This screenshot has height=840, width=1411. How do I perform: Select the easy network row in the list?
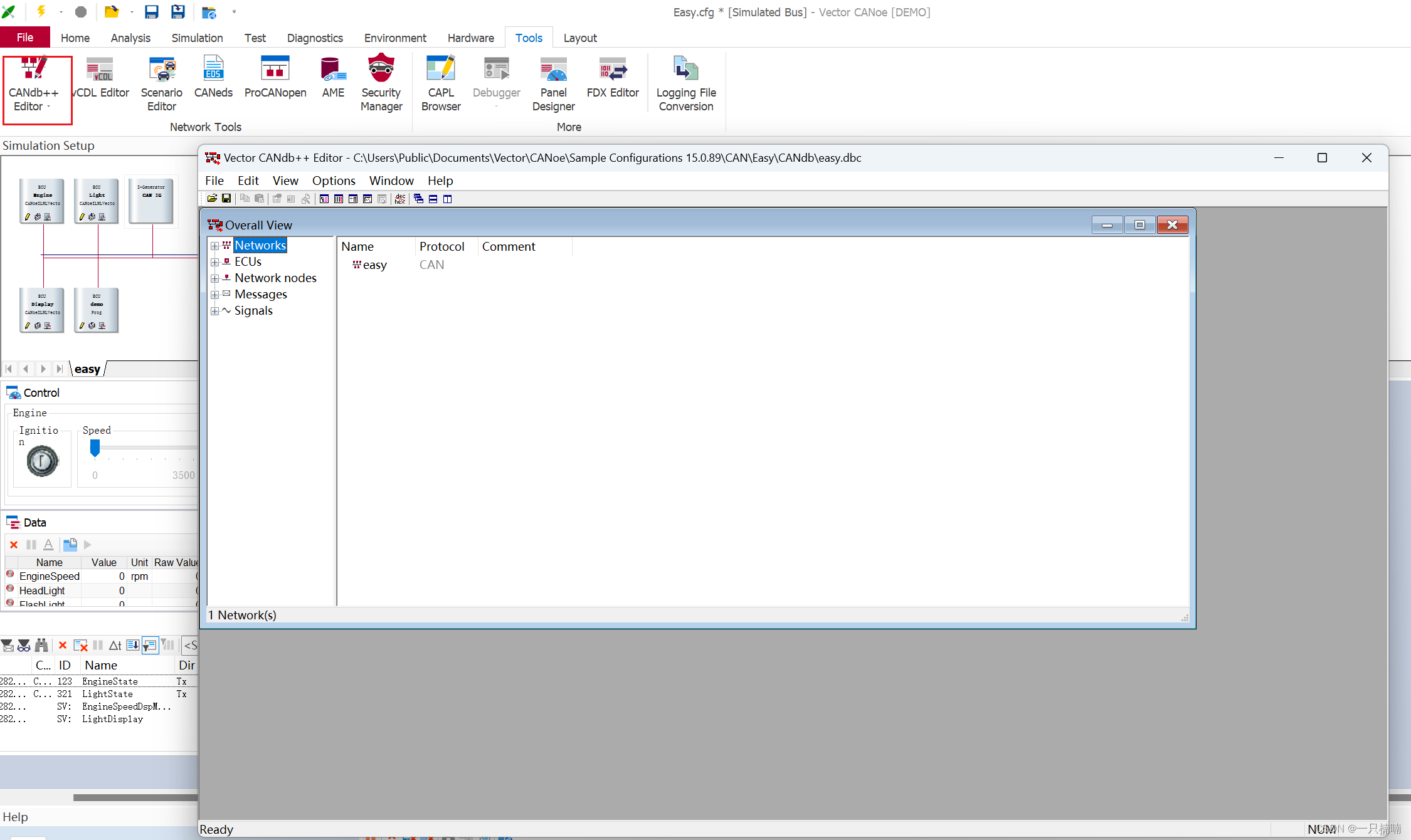(370, 265)
